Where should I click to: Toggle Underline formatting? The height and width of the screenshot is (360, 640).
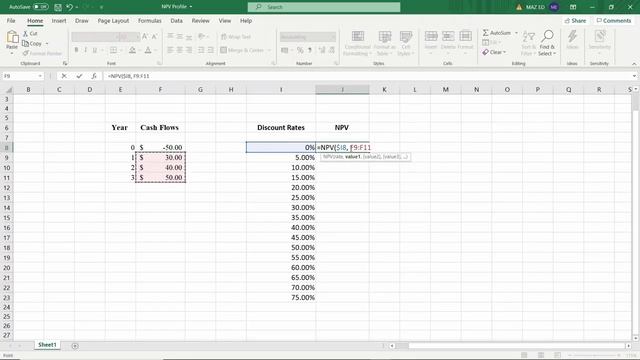tap(95, 50)
